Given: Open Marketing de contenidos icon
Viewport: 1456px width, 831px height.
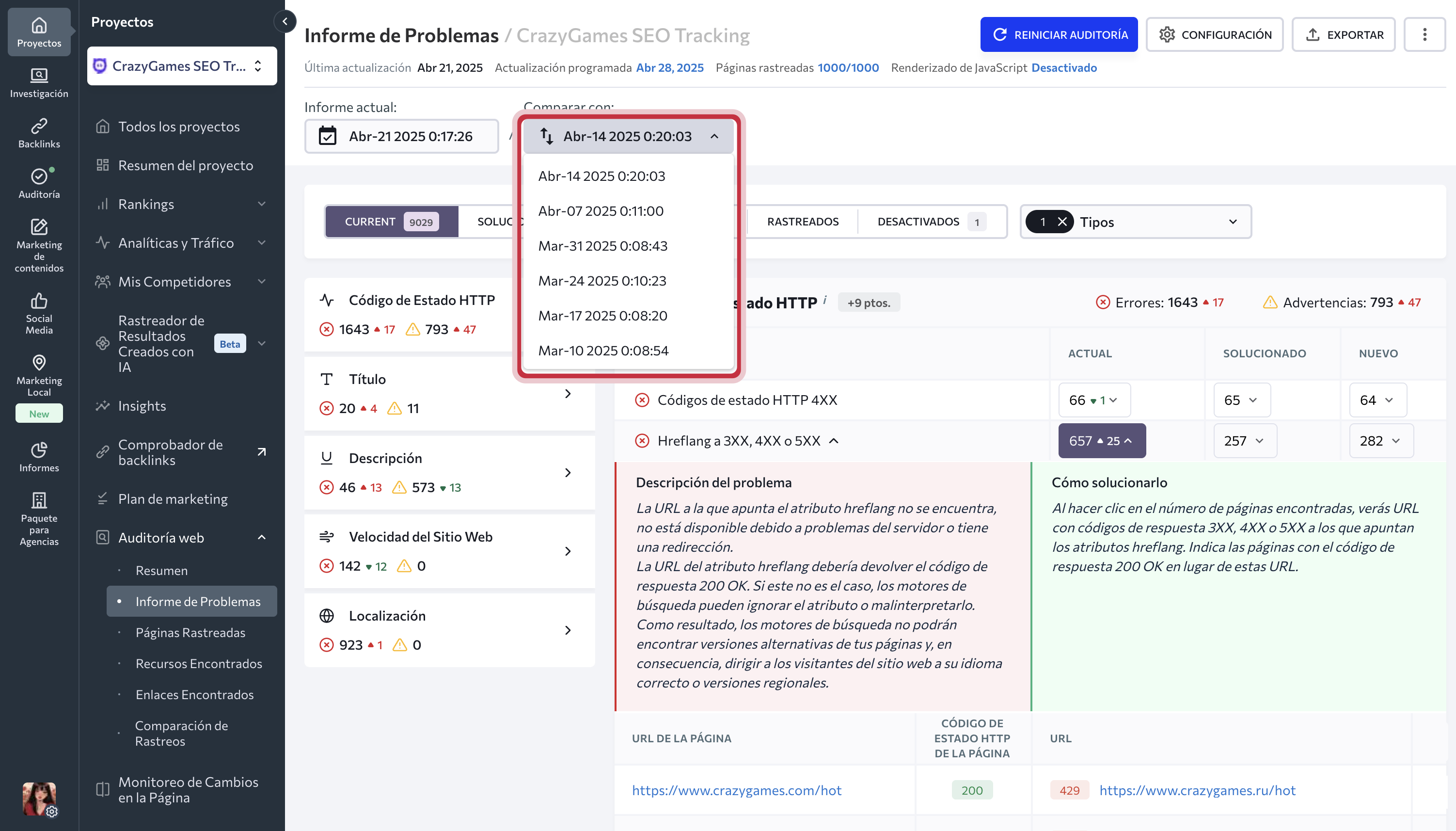Looking at the screenshot, I should coord(39,226).
